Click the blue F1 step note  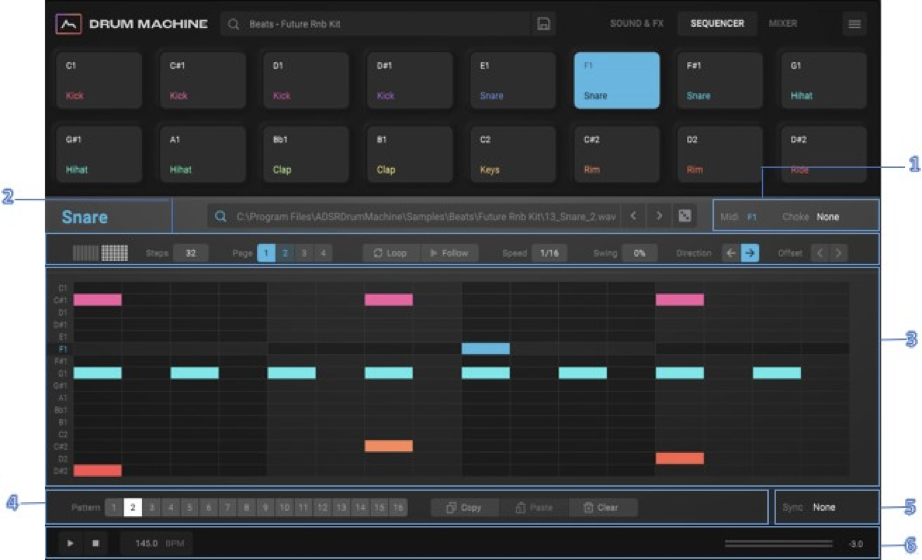pos(486,348)
